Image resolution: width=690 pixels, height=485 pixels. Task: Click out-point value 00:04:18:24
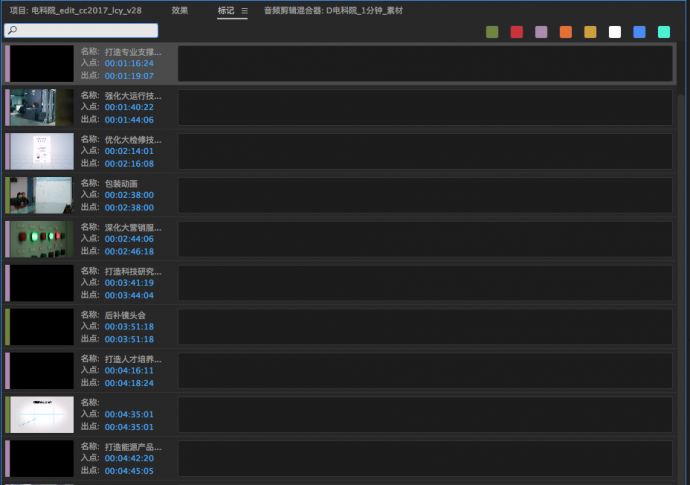click(129, 383)
